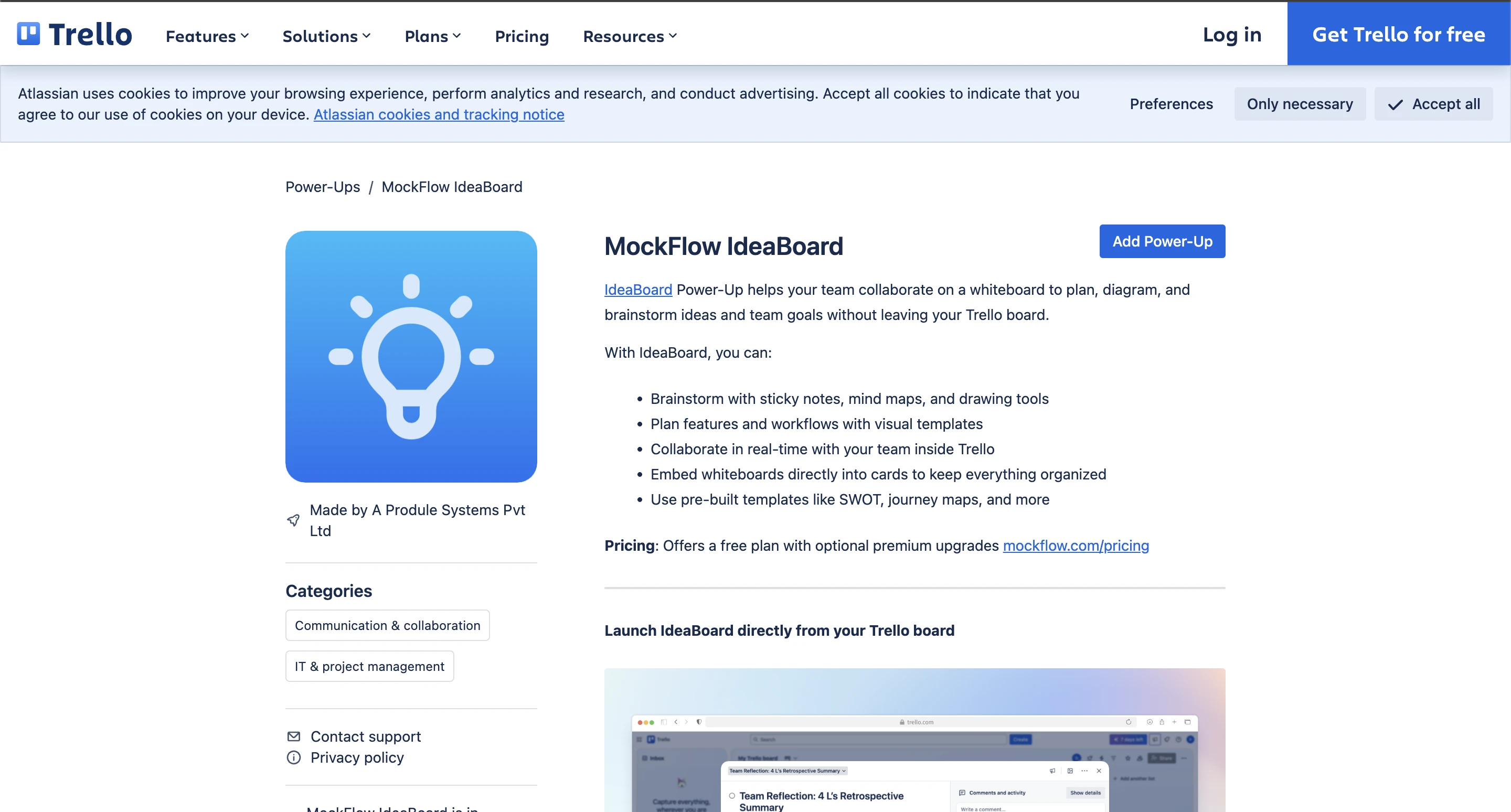Screen dimensions: 1511x812
Task: Click bullet 'Embed whiteboards directly into cards'
Action: 878,474
